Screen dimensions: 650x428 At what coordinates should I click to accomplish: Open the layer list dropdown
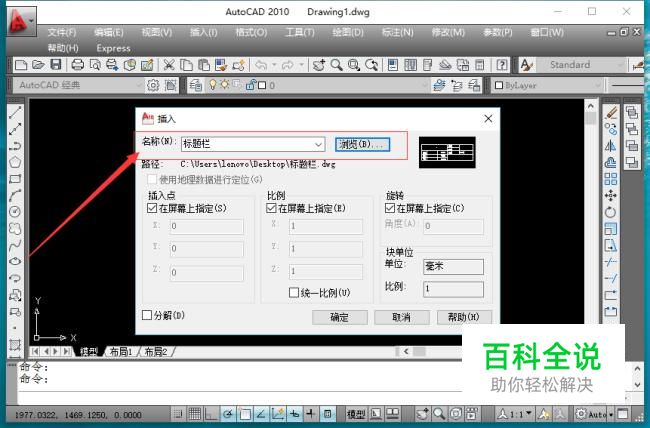point(424,85)
